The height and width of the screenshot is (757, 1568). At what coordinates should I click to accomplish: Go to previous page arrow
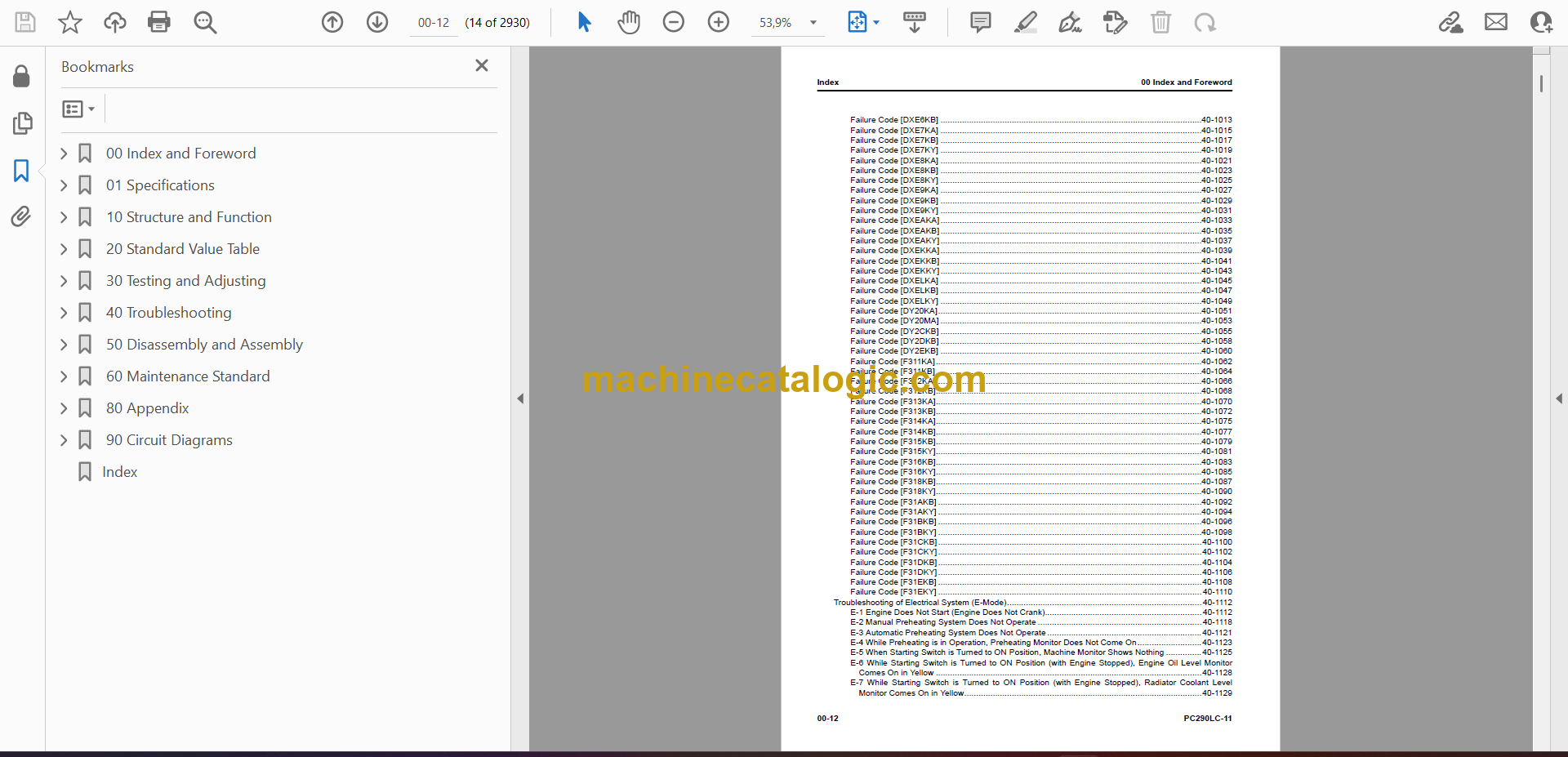[x=332, y=22]
